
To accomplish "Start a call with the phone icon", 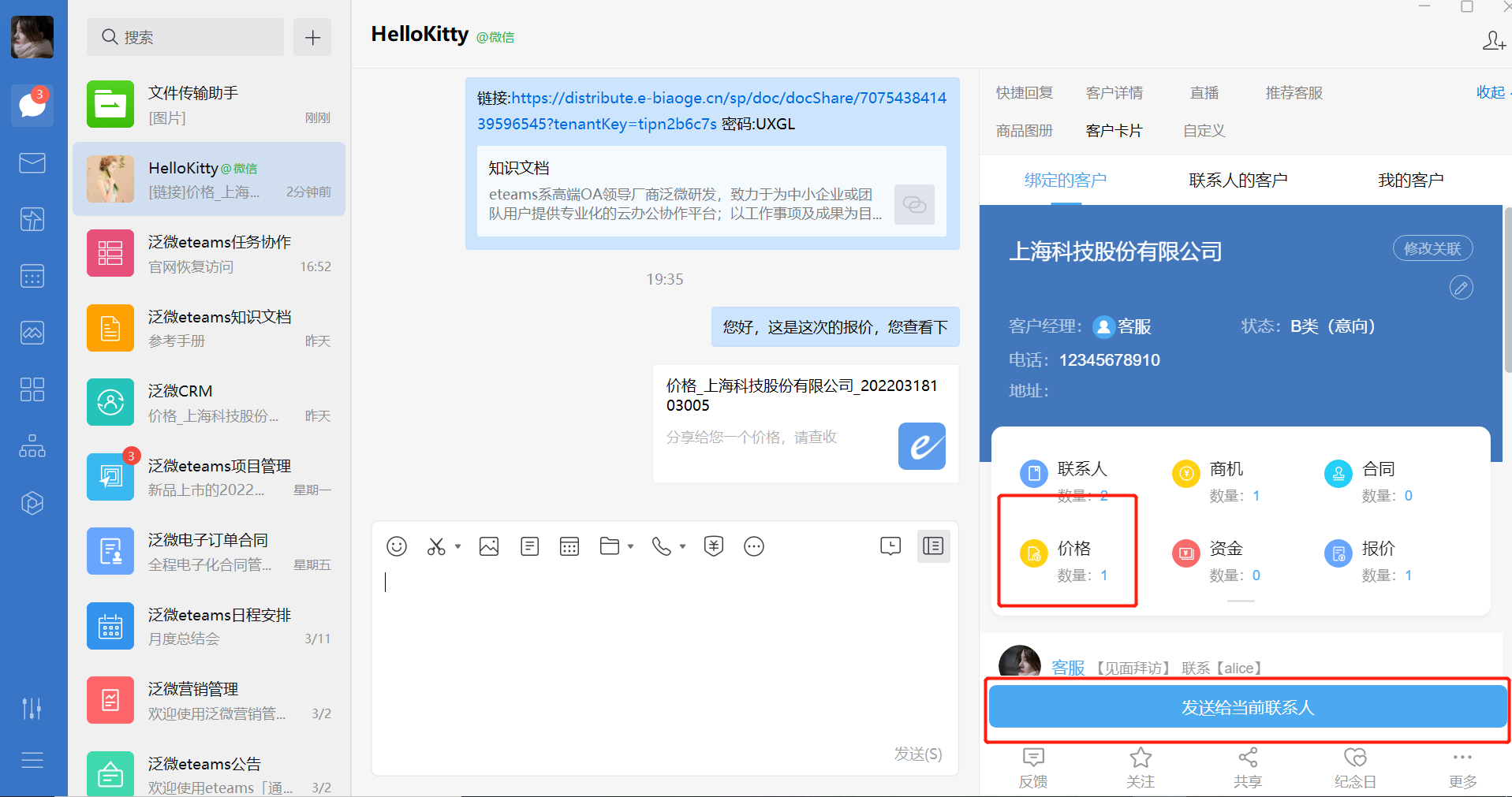I will coord(662,546).
